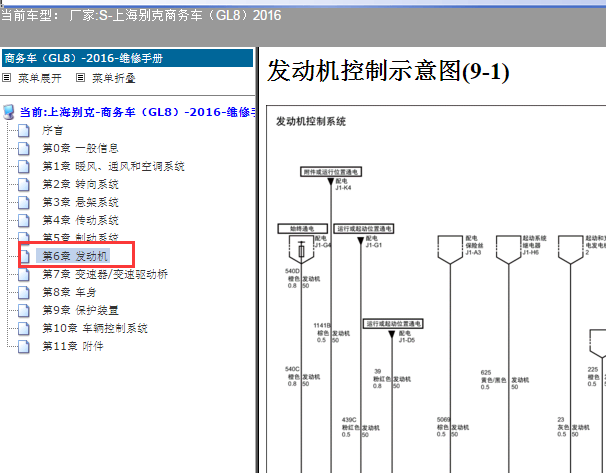The image size is (606, 473).
Task: Click wire label 540D
Action: (x=292, y=271)
